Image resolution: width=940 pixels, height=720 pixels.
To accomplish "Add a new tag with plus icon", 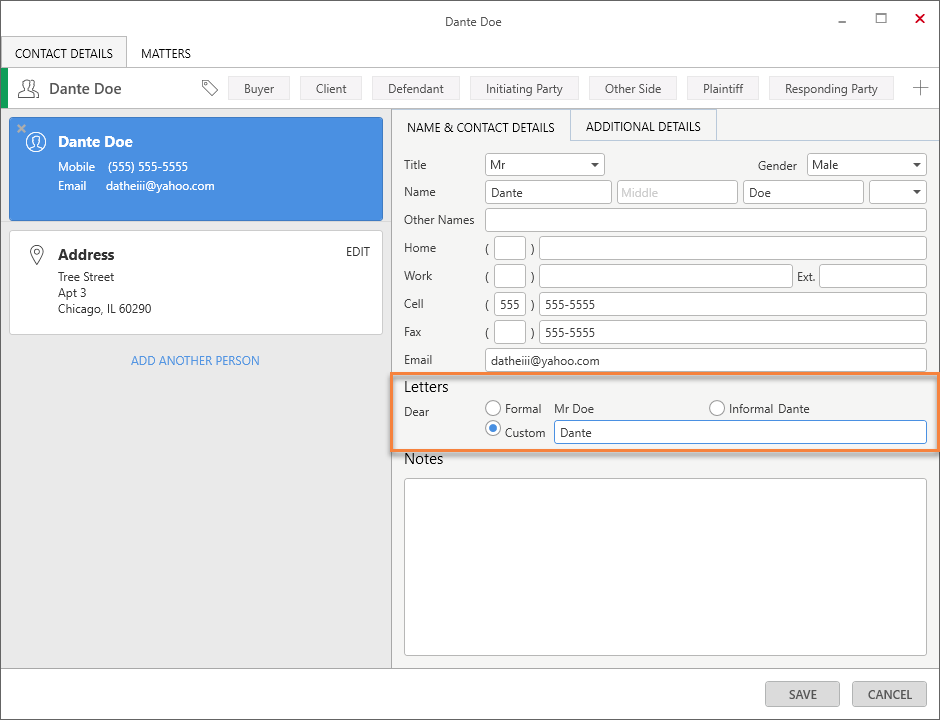I will click(920, 88).
